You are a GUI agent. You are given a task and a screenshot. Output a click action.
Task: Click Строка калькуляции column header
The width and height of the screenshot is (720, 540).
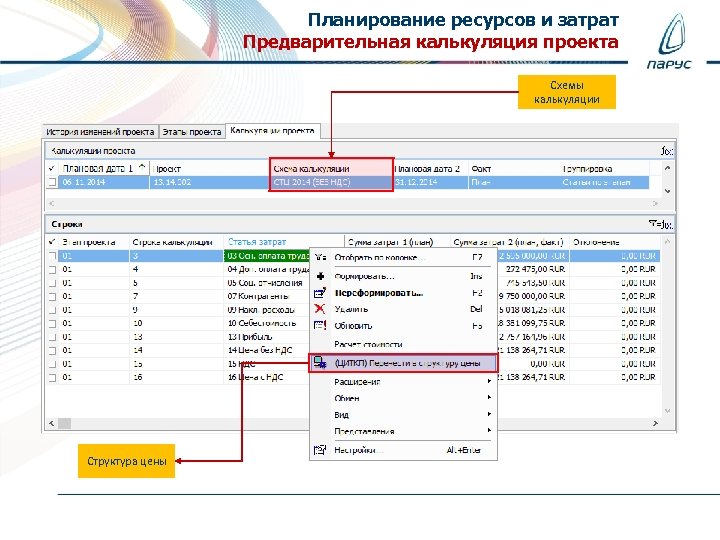coord(176,242)
